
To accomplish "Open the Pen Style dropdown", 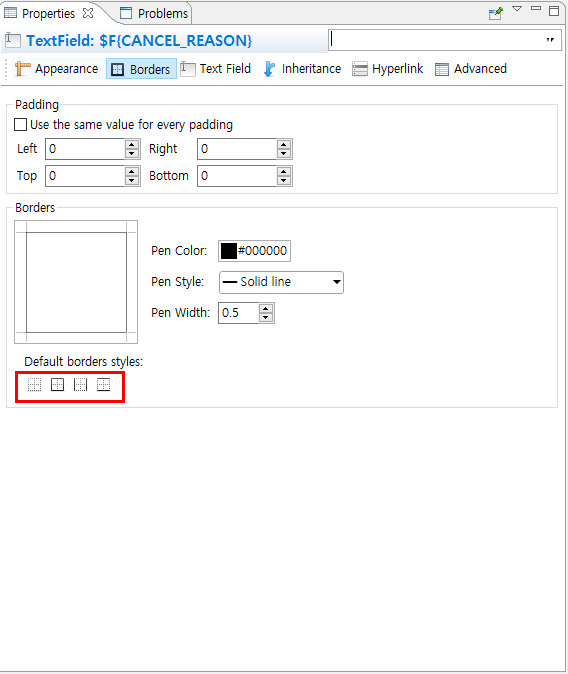I will (281, 282).
